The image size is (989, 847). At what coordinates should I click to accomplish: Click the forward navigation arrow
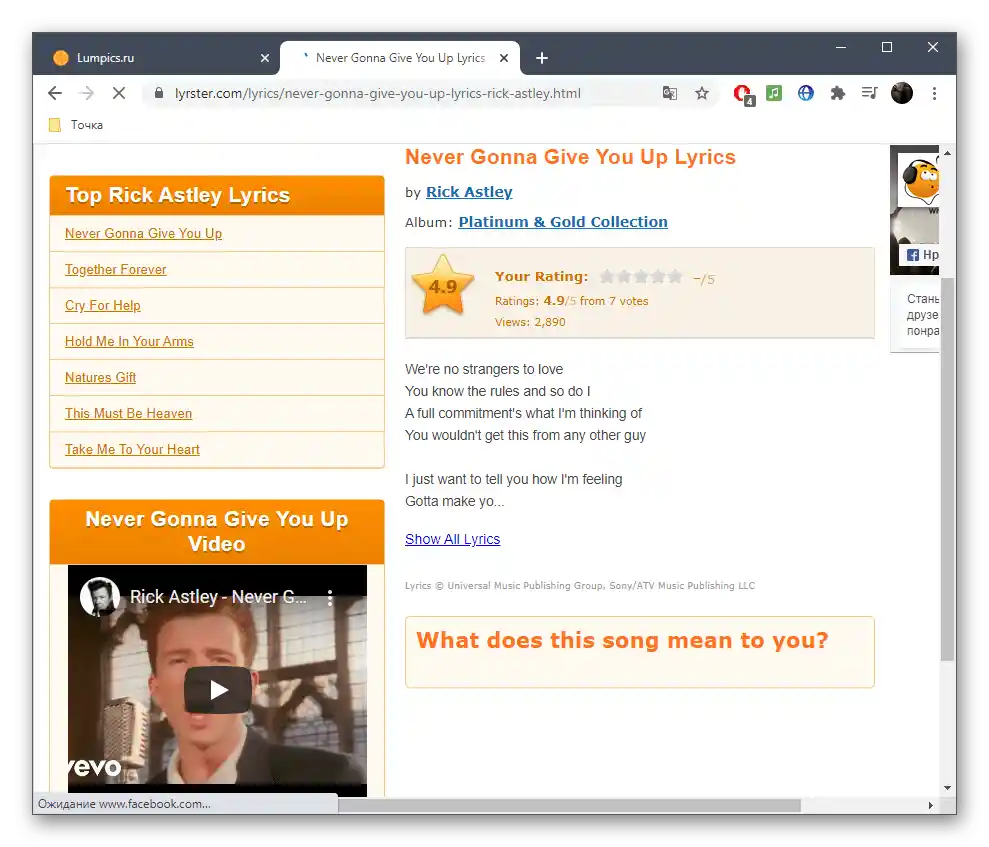coord(86,93)
